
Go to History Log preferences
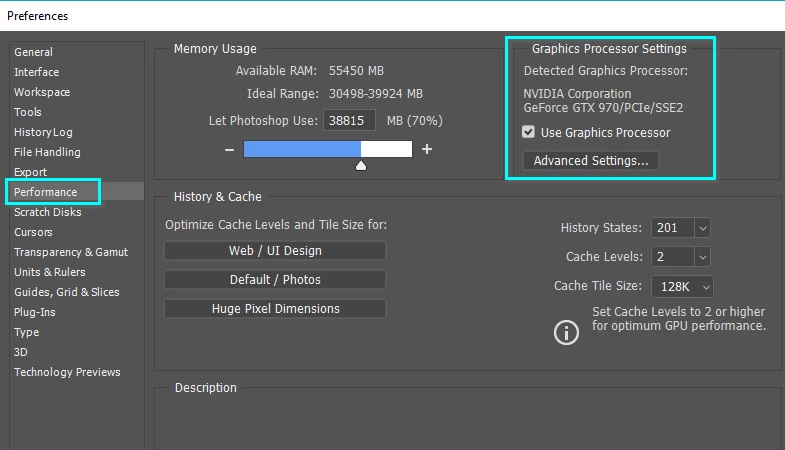pos(43,132)
